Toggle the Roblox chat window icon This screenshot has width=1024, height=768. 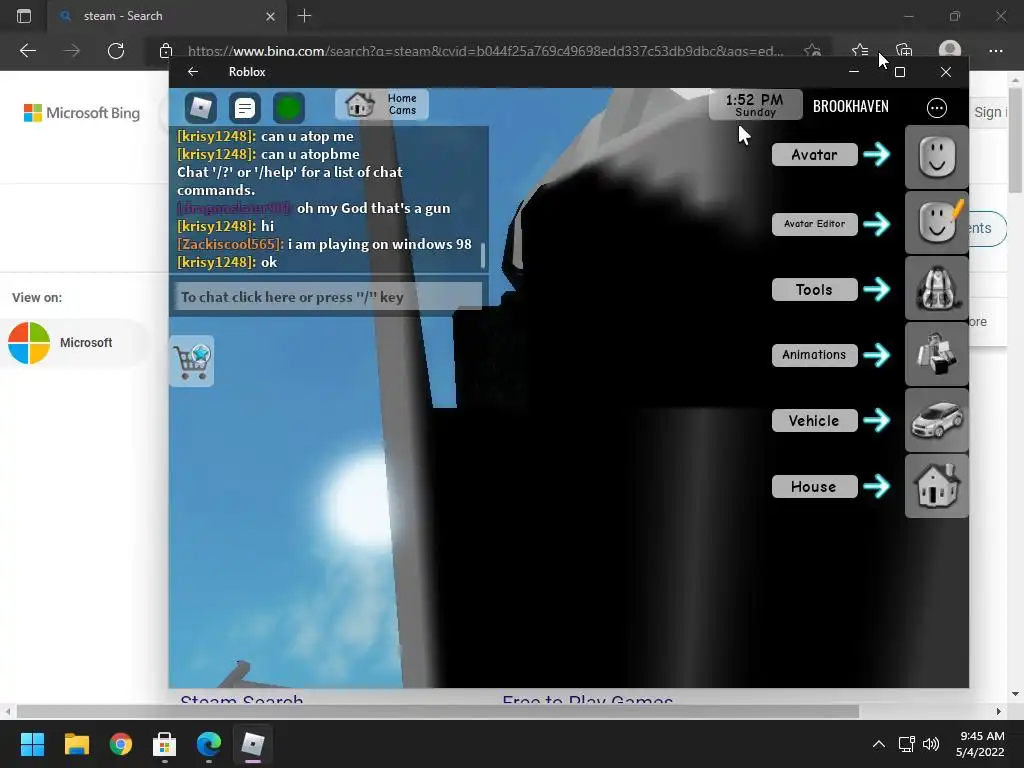click(245, 108)
